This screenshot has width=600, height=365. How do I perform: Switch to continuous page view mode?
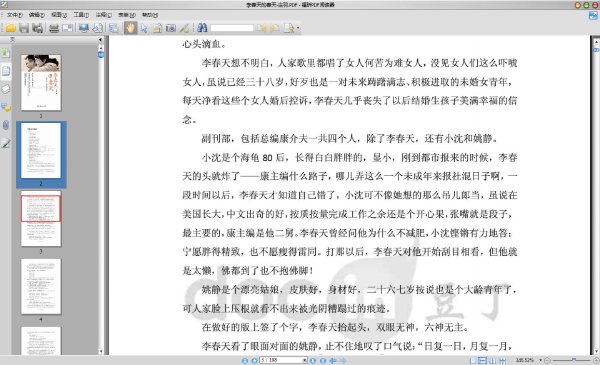click(483, 360)
